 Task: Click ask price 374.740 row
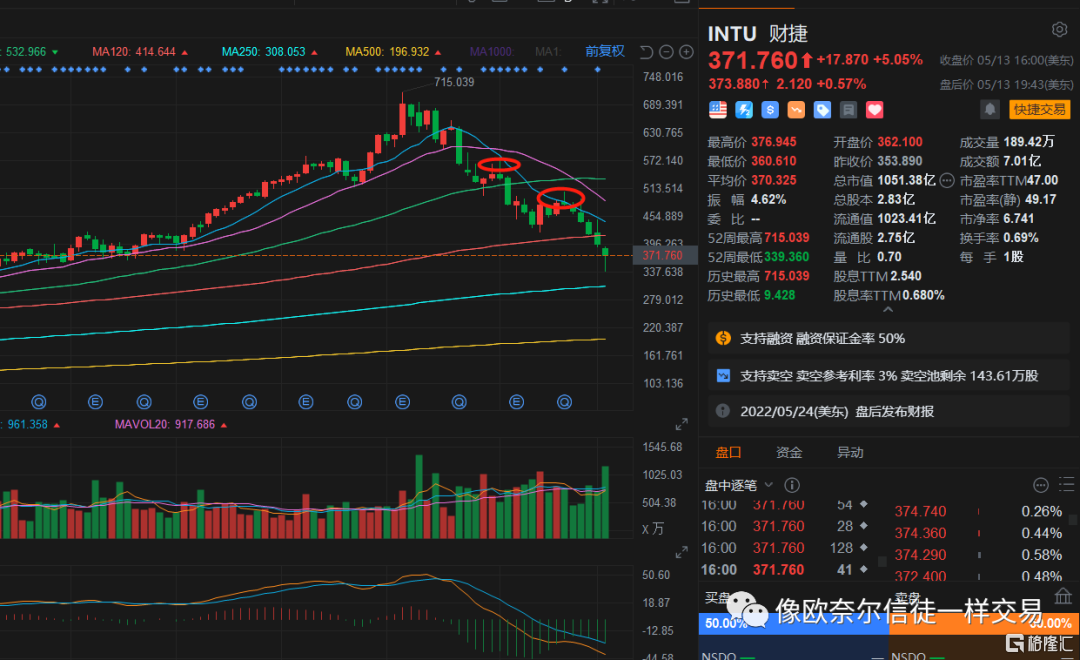978,512
